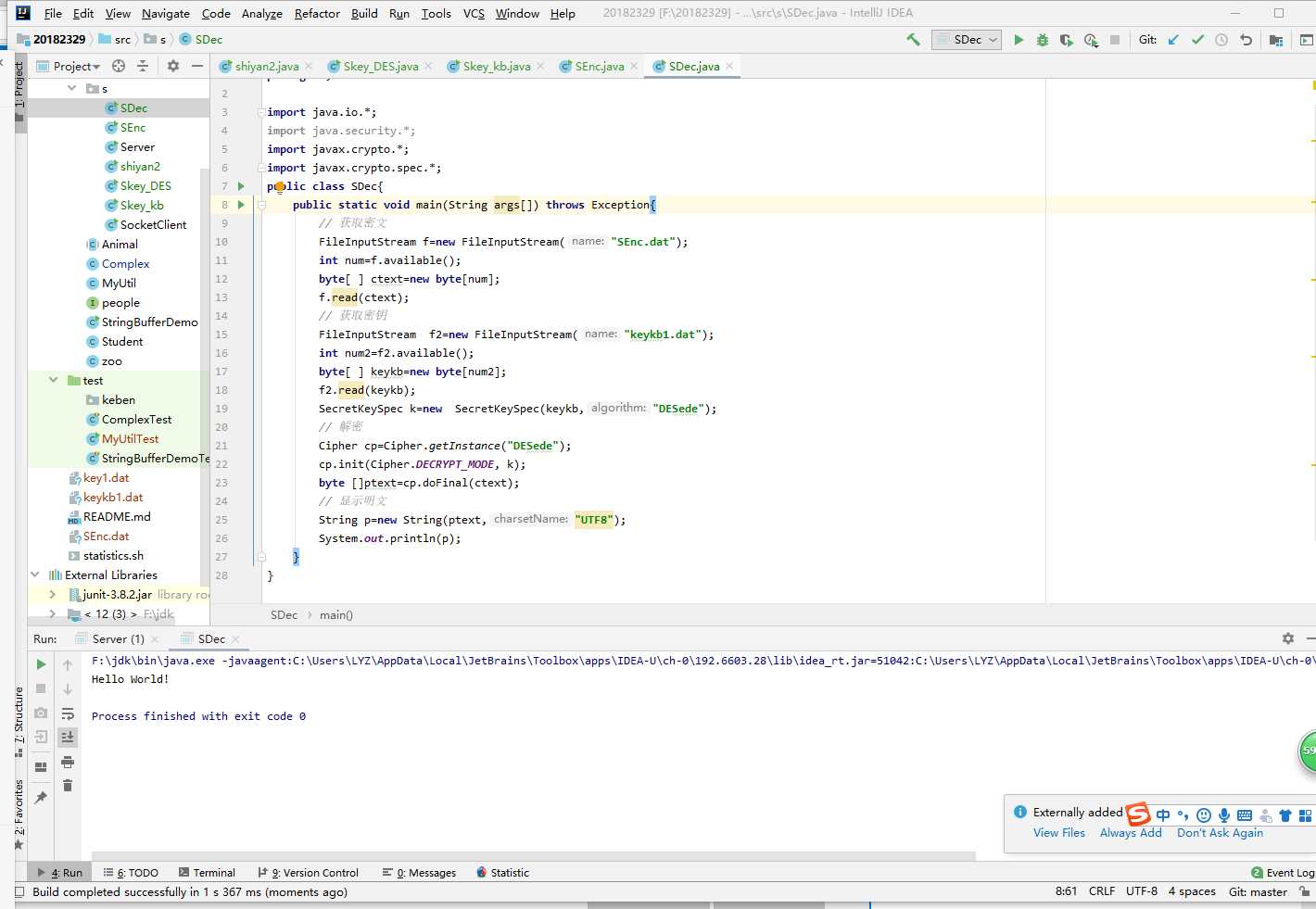Click View Files link in notification
The height and width of the screenshot is (909, 1316).
[1059, 832]
